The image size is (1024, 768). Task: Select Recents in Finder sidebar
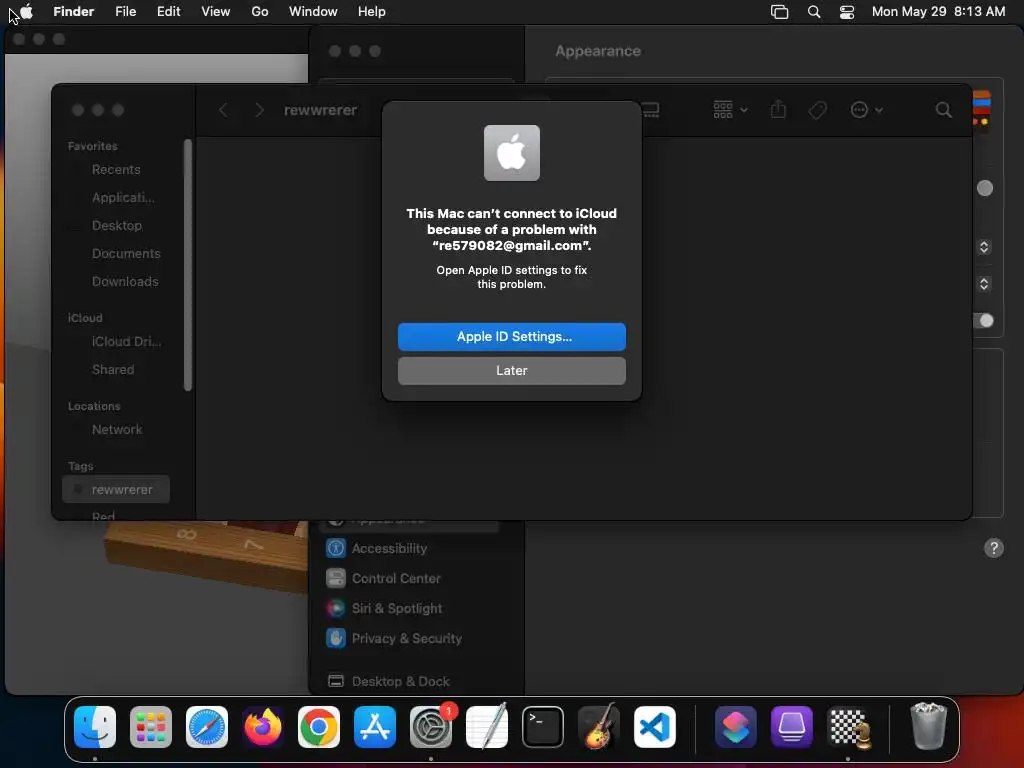pyautogui.click(x=116, y=170)
